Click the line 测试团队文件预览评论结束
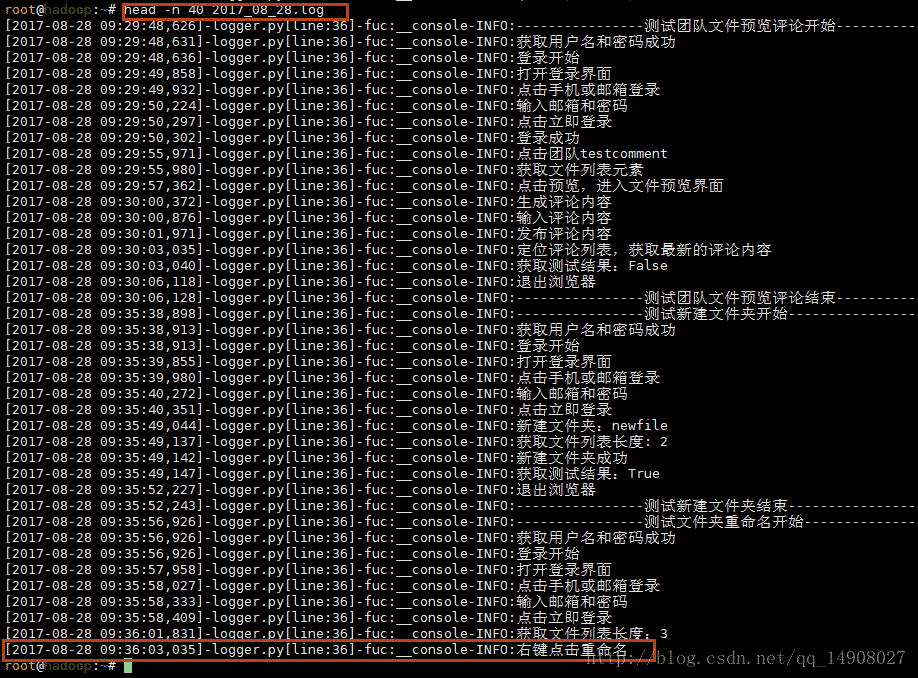This screenshot has height=678, width=918. pyautogui.click(x=460, y=298)
